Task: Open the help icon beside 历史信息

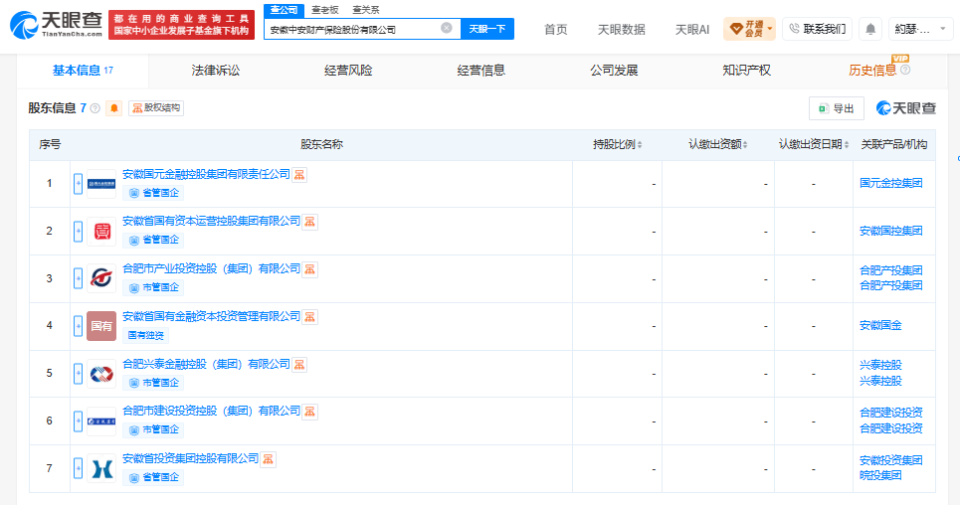Action: (905, 70)
